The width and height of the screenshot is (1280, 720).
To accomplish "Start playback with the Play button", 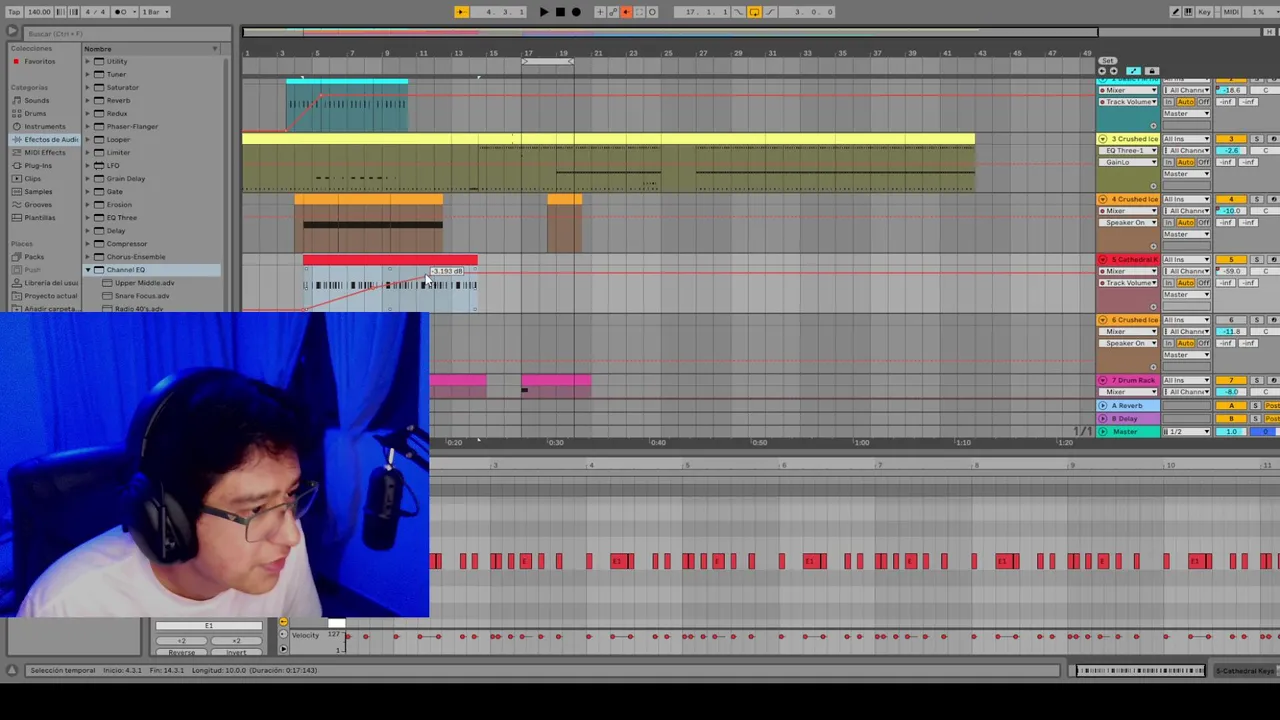I will [x=544, y=12].
